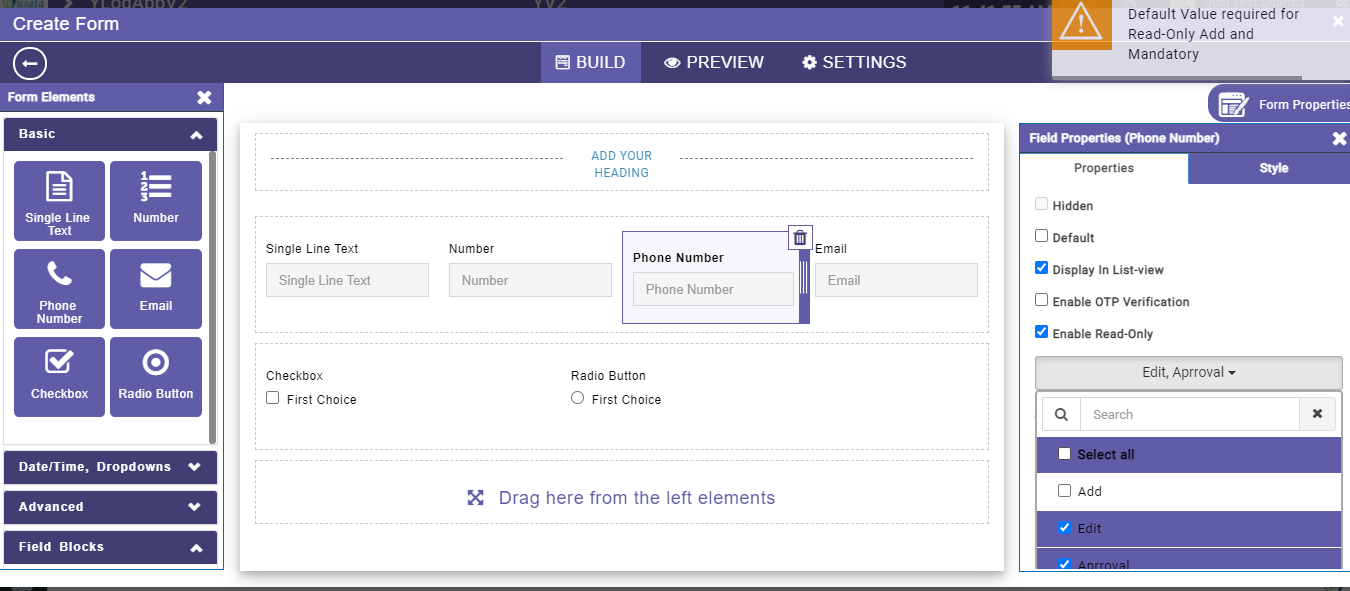Click the back arrow icon
Screen dimensions: 1350x591
pyautogui.click(x=30, y=64)
